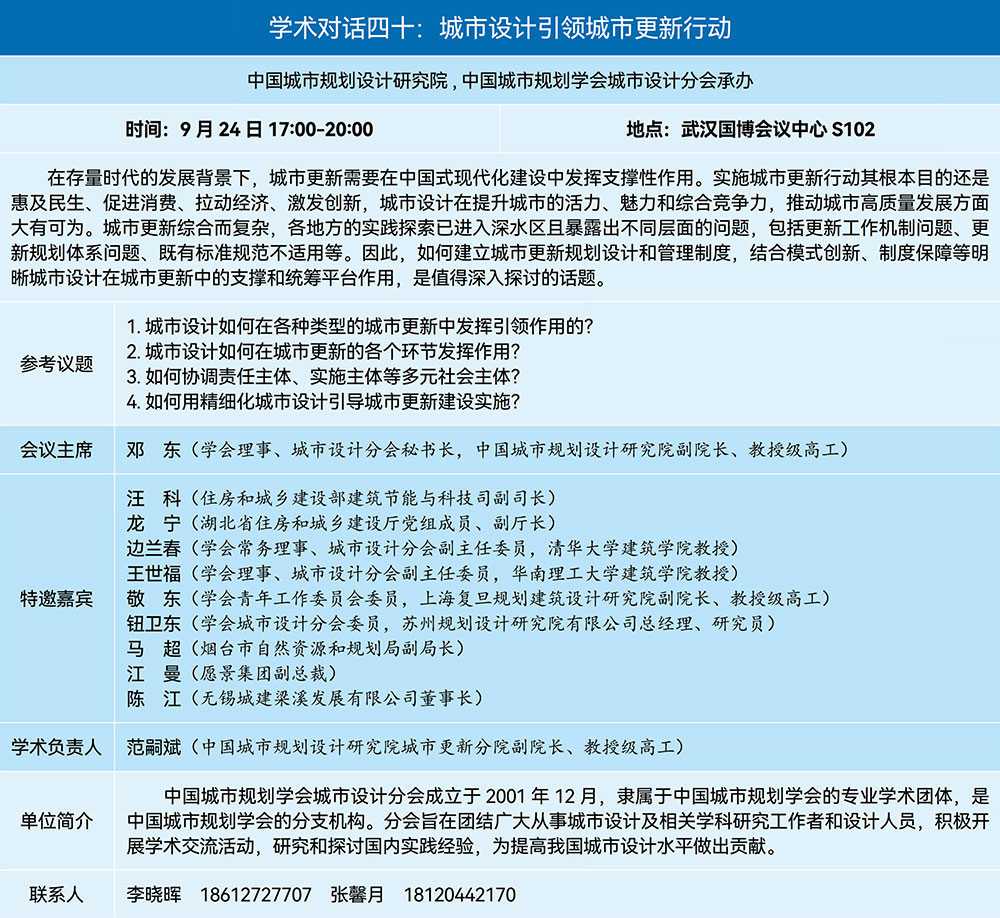The height and width of the screenshot is (918, 1000).
Task: Click guest name 陈江
Action: tap(154, 699)
